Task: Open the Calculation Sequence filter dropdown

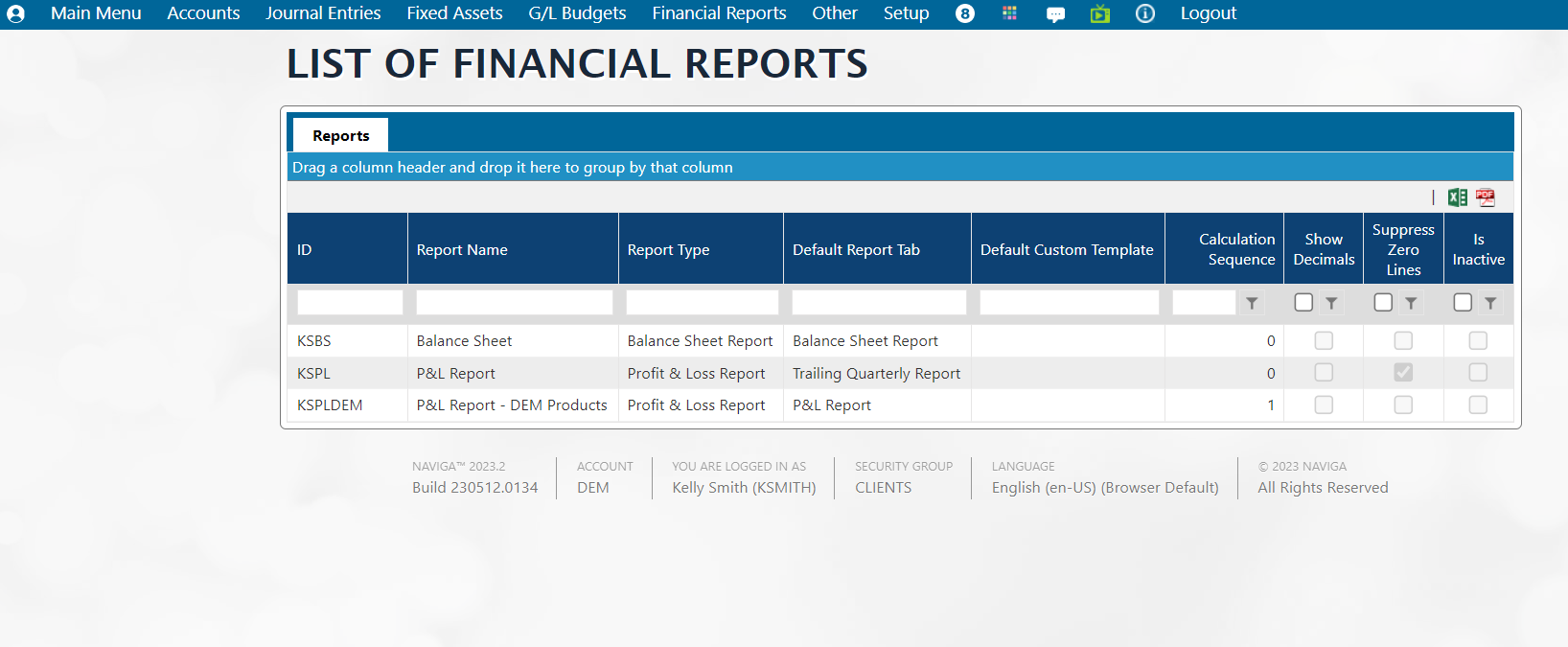Action: [x=1252, y=303]
